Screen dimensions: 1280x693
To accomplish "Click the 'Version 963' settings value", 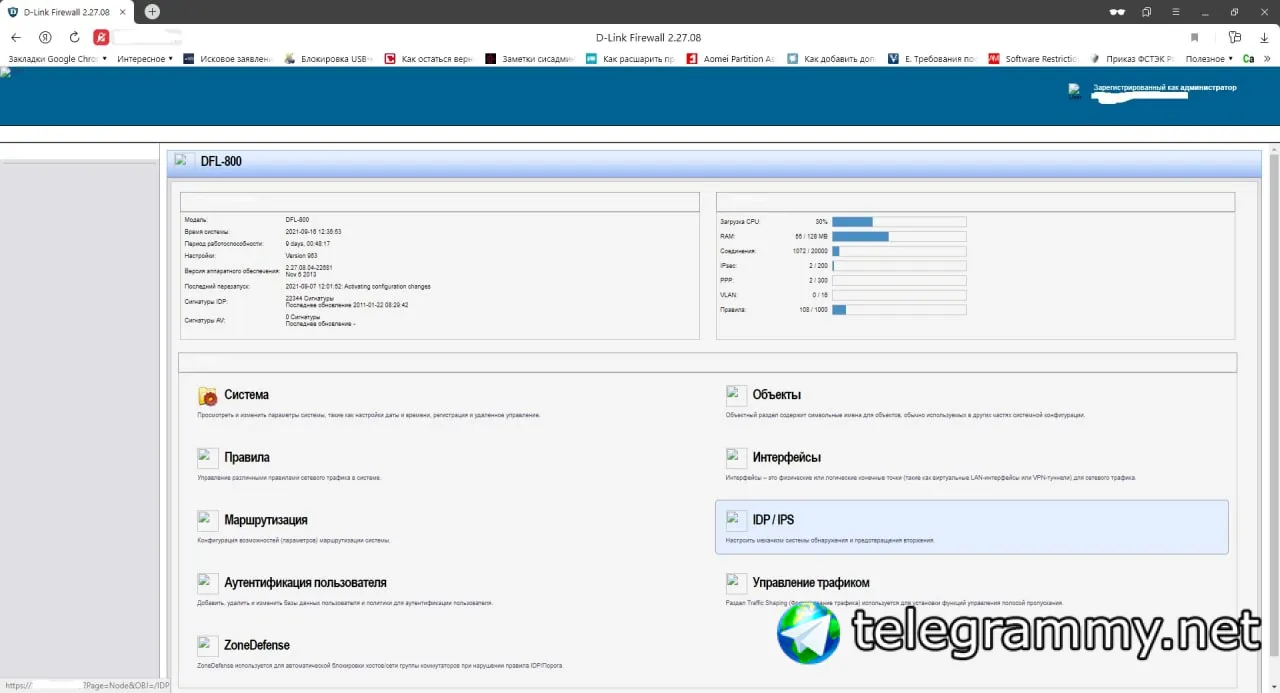I will pos(301,256).
